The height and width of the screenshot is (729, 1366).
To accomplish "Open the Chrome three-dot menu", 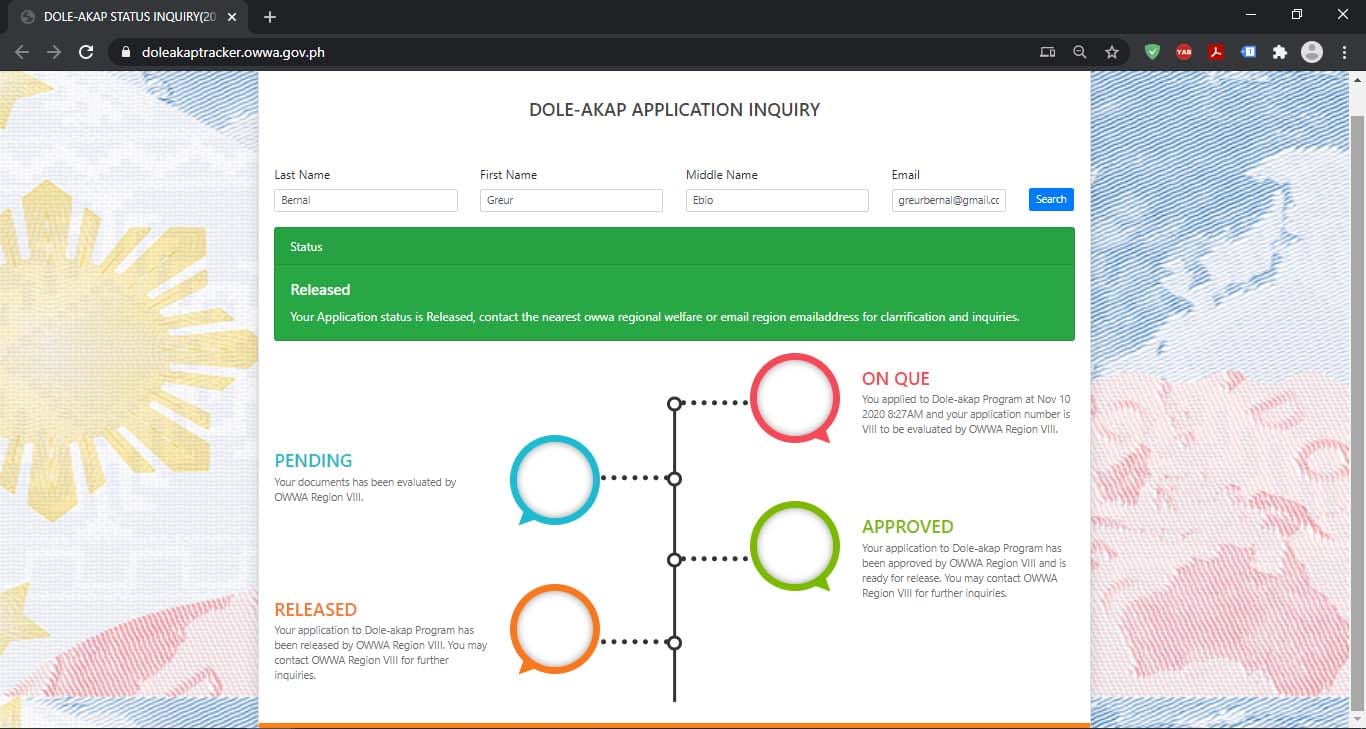I will point(1344,52).
